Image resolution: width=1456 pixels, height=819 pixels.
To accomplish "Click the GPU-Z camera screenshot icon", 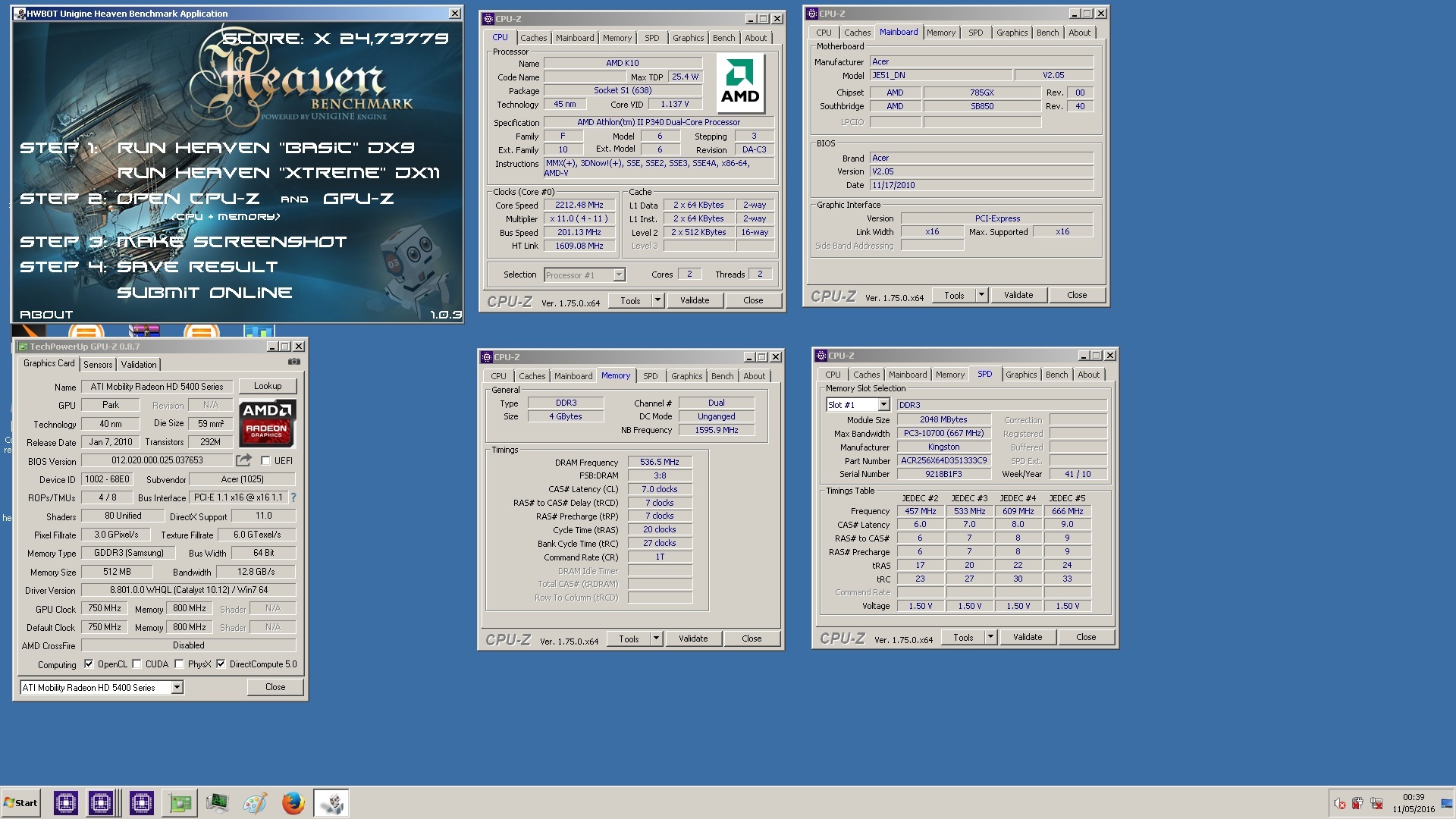I will (x=294, y=362).
